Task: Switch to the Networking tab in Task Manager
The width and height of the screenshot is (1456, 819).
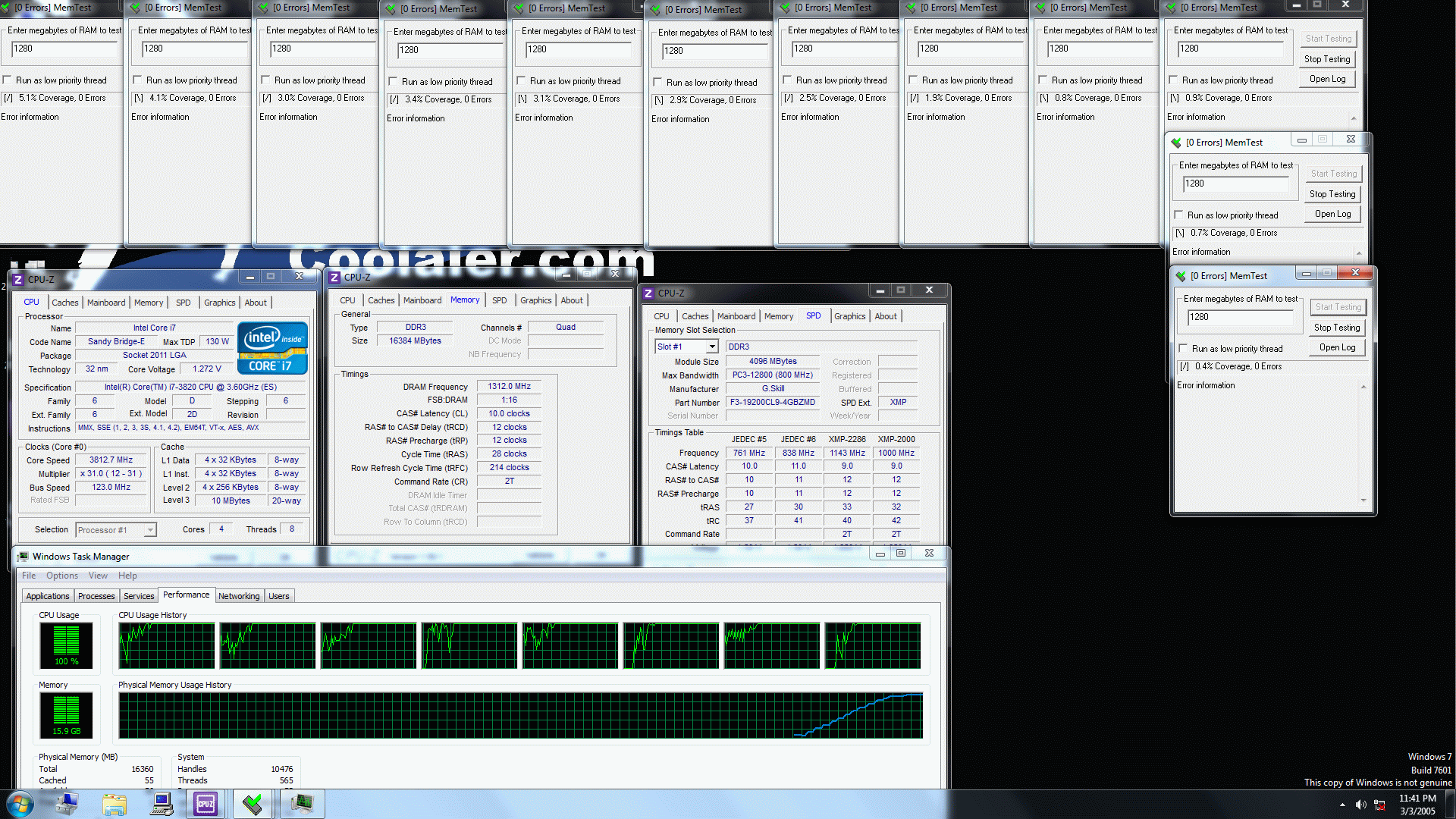Action: pyautogui.click(x=239, y=596)
